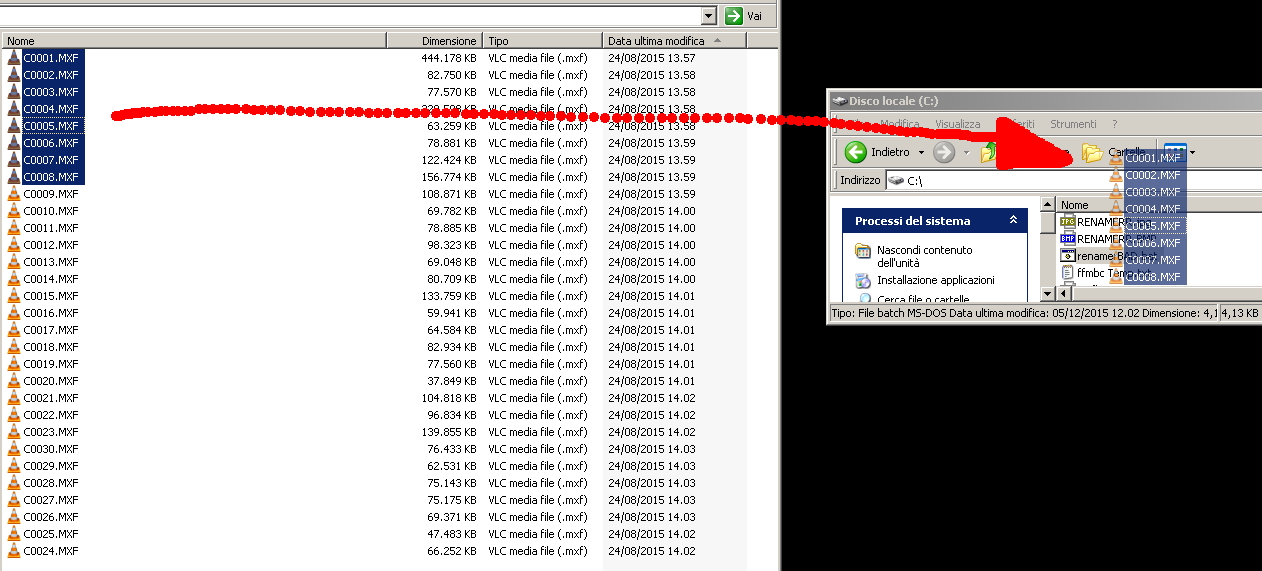Select the RENAMER JPG file icon
Viewport: 1262px width, 571px height.
(1067, 222)
